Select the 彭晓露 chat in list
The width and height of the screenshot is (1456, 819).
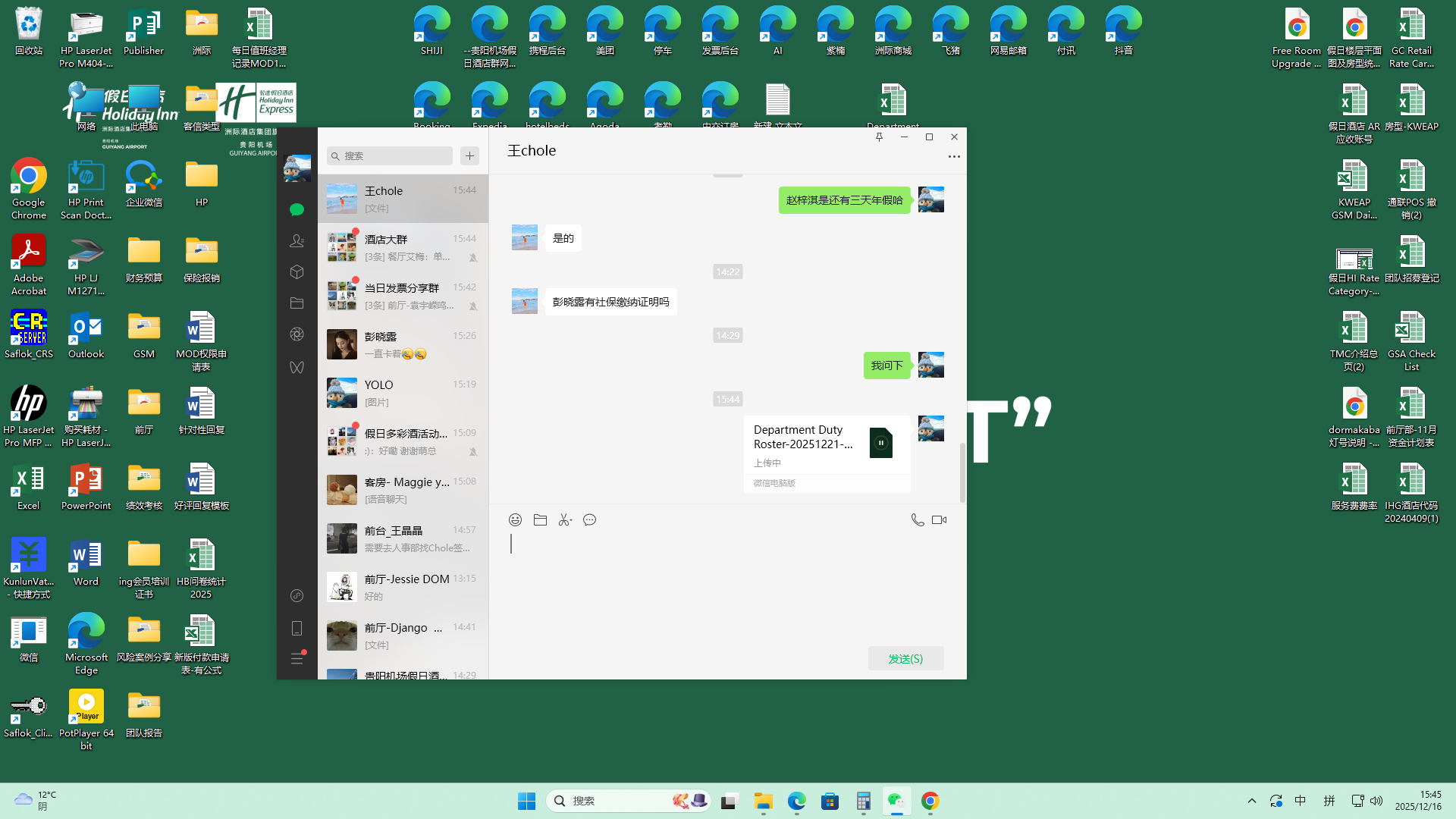403,344
